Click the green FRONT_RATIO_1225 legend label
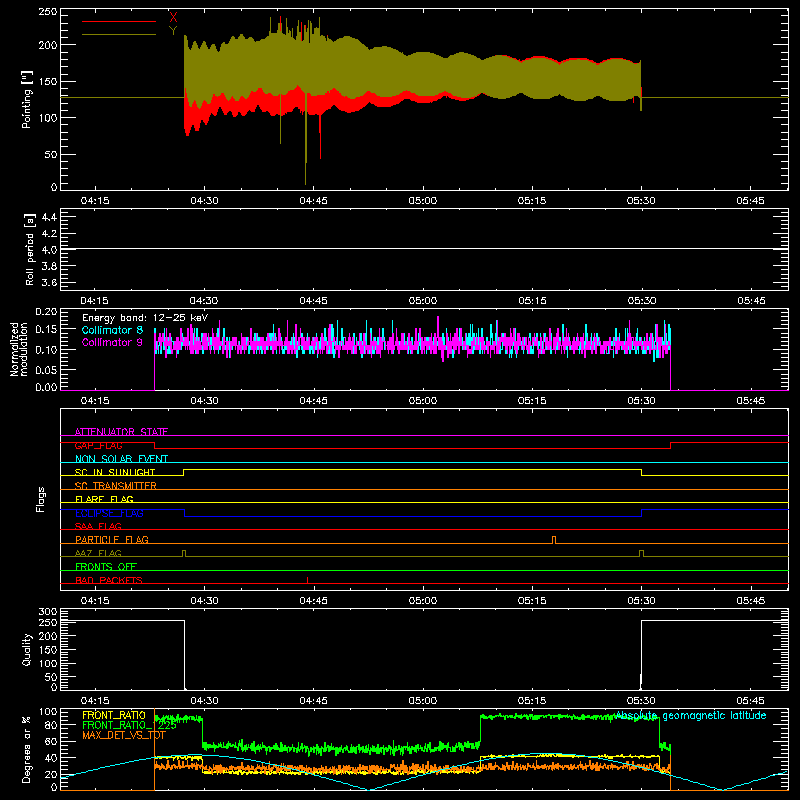The width and height of the screenshot is (800, 800). pos(130,725)
